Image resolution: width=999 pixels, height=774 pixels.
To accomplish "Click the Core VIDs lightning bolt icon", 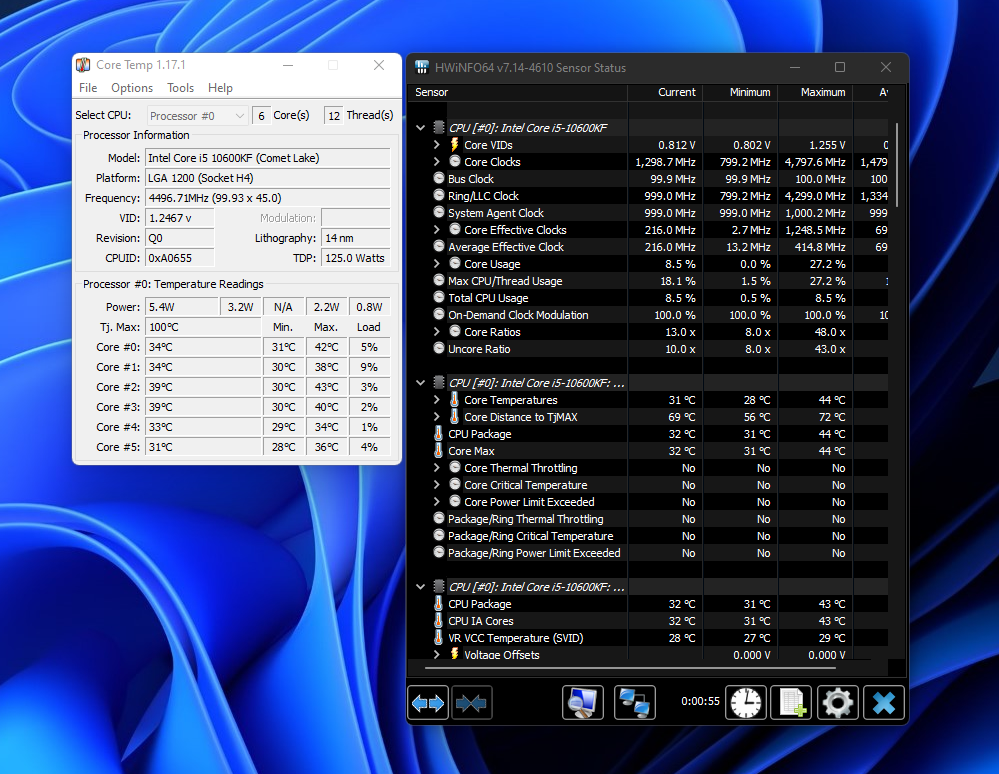I will click(455, 145).
